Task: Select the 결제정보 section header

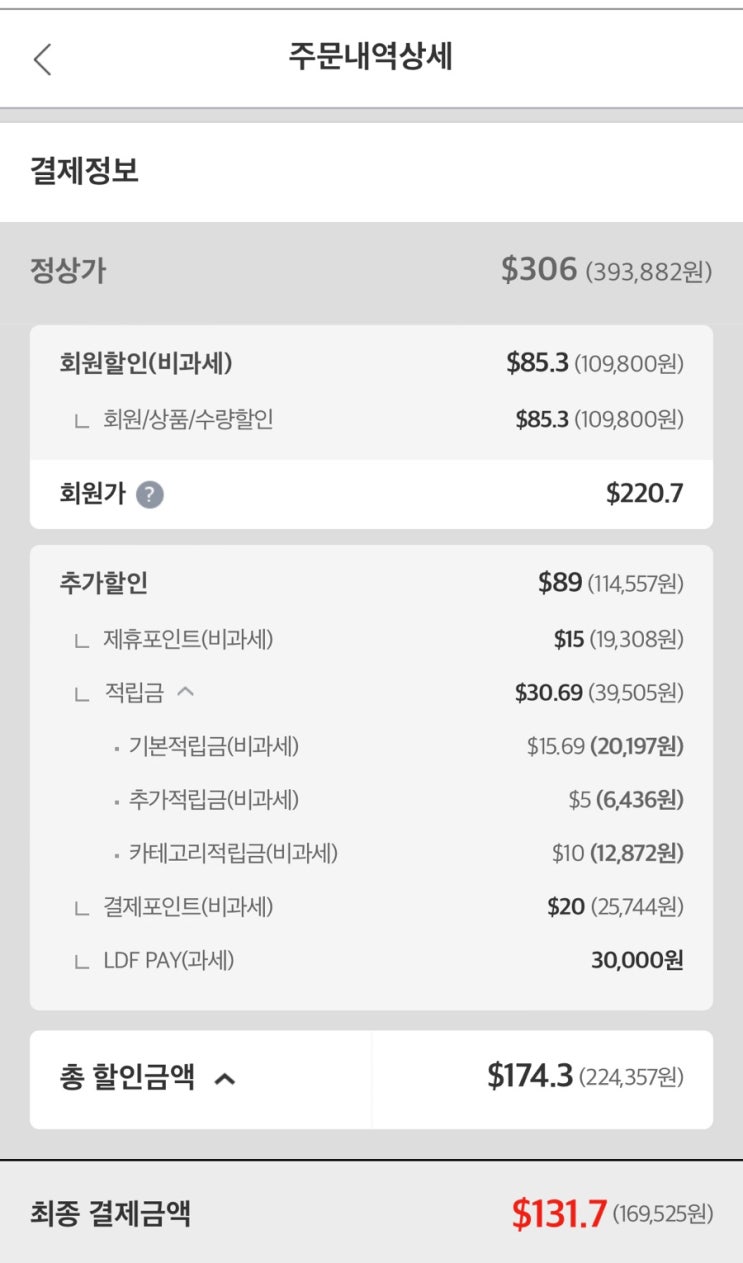Action: pyautogui.click(x=85, y=171)
